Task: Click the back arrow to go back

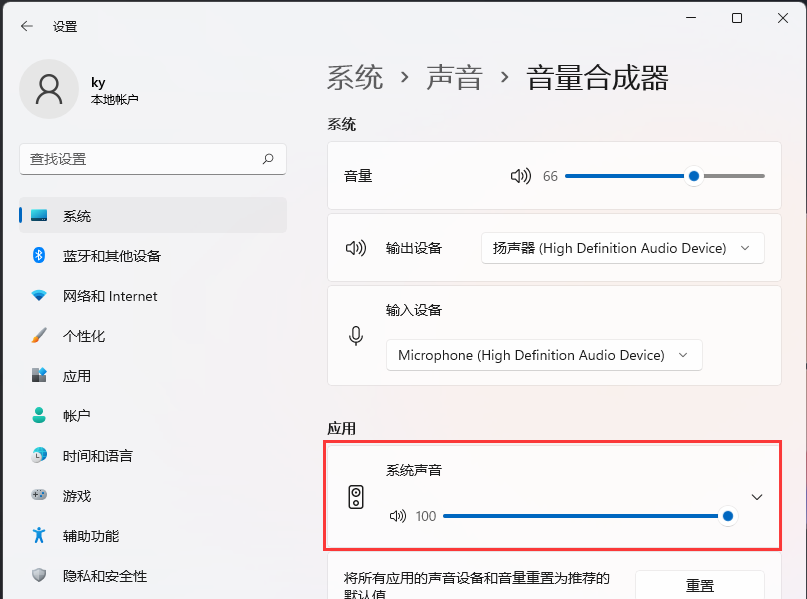Action: [x=27, y=27]
